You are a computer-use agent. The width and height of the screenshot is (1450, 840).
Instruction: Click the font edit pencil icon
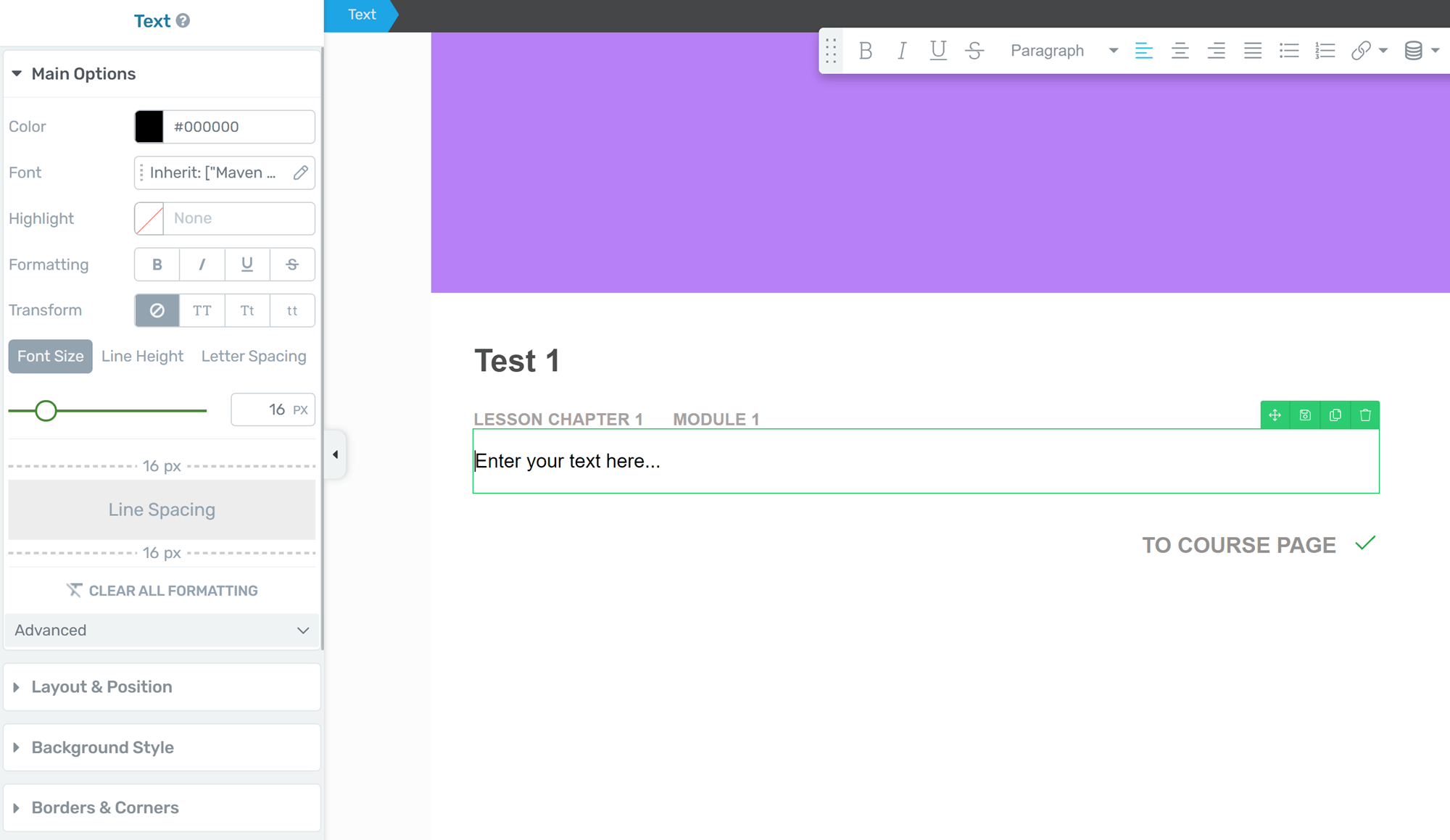(x=301, y=172)
